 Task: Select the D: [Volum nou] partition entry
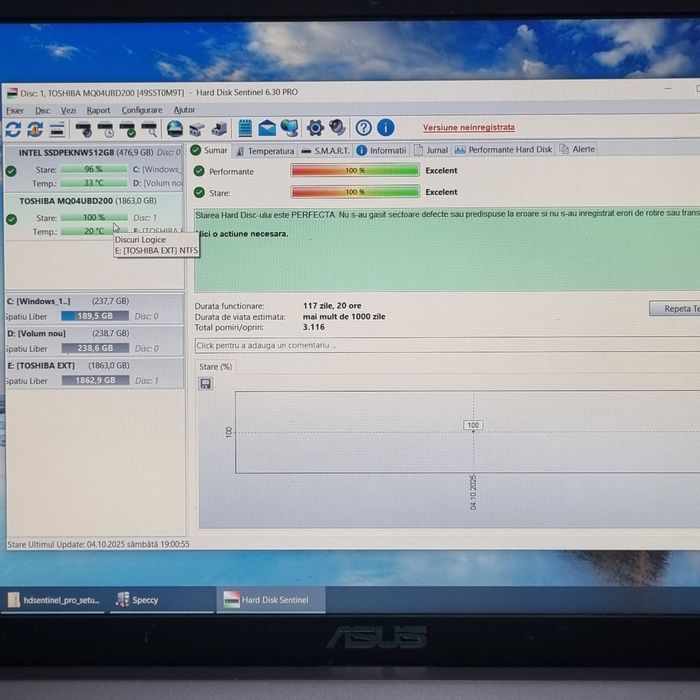coord(94,341)
